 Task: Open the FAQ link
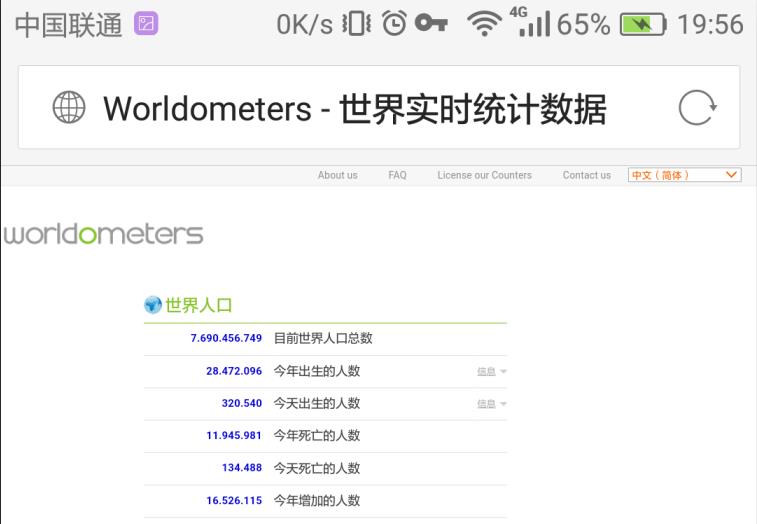(x=397, y=175)
